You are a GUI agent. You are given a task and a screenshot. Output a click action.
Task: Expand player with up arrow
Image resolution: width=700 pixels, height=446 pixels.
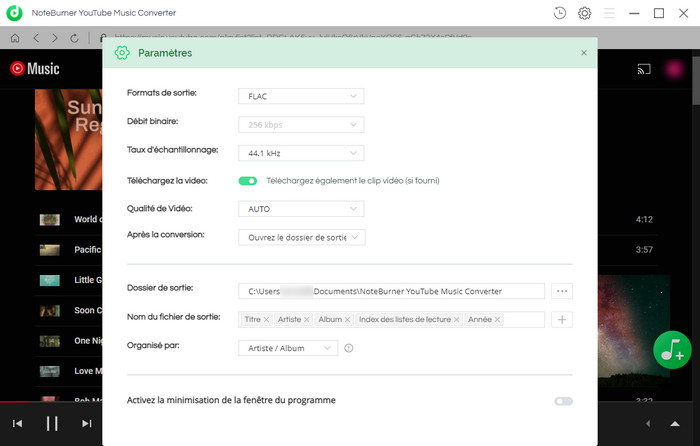click(675, 424)
